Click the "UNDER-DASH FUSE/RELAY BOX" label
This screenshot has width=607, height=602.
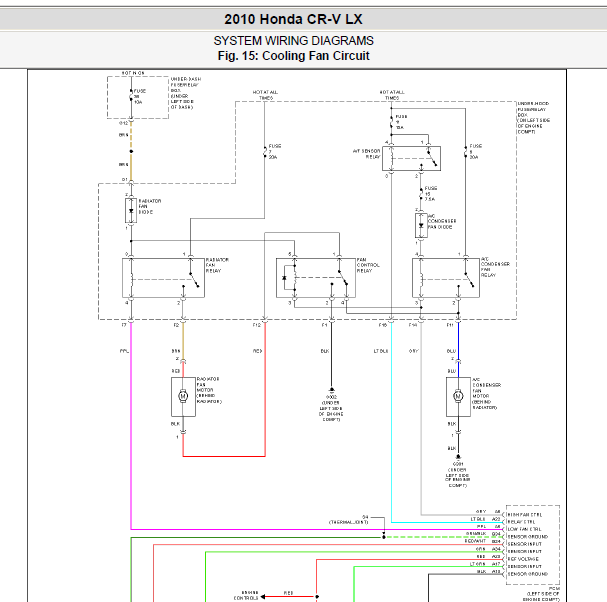tap(186, 93)
